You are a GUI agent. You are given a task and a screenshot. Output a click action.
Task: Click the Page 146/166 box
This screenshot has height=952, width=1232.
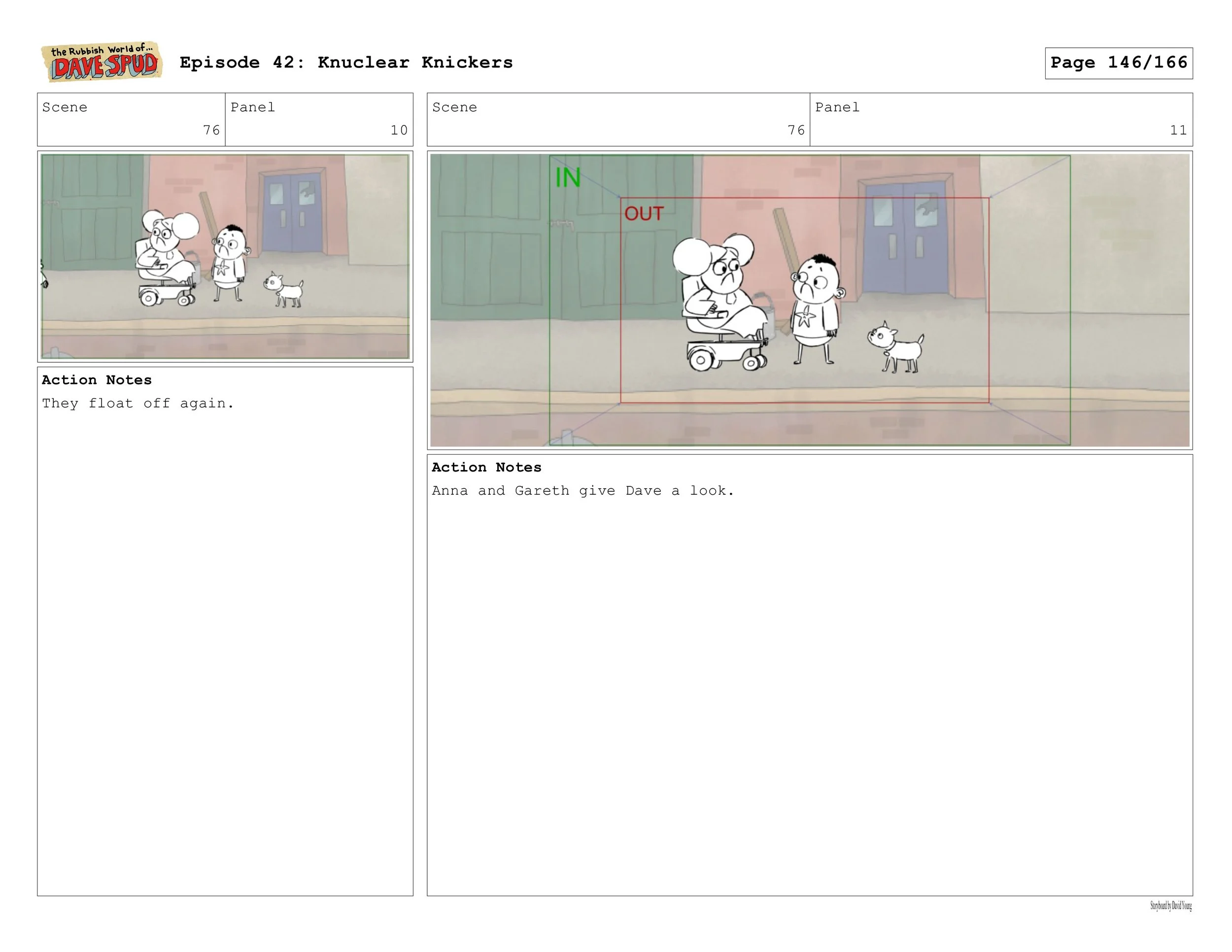click(1118, 63)
